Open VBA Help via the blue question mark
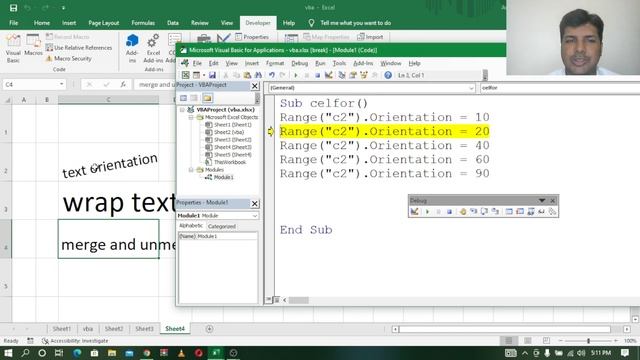Screen dimensions: 640x360 pyautogui.click(x=388, y=75)
